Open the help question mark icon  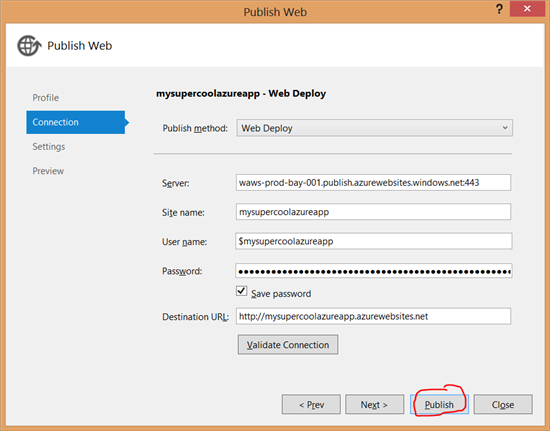(499, 9)
